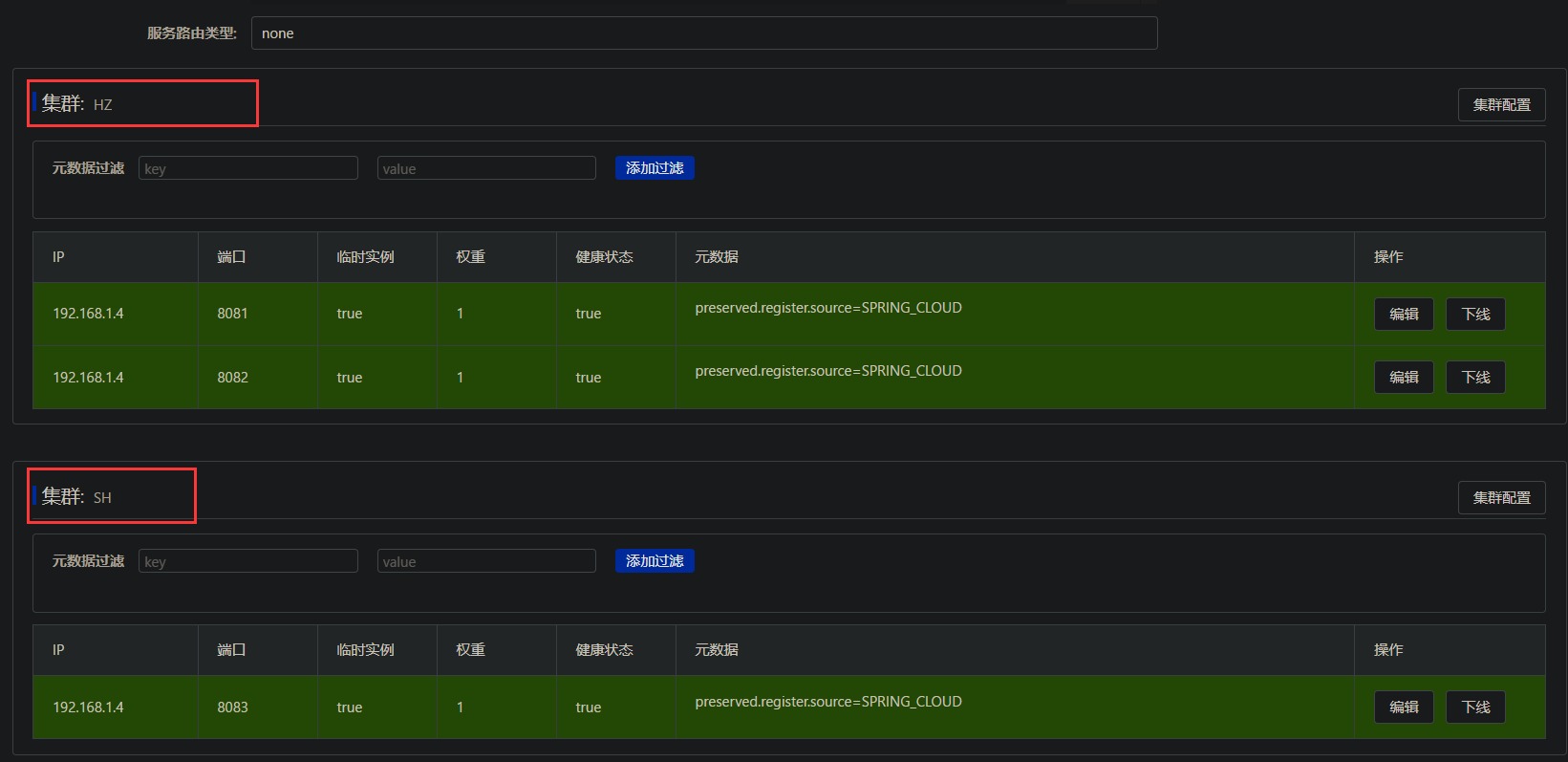Focus the value filter field in SH cluster
This screenshot has width=1568, height=762.
point(486,562)
